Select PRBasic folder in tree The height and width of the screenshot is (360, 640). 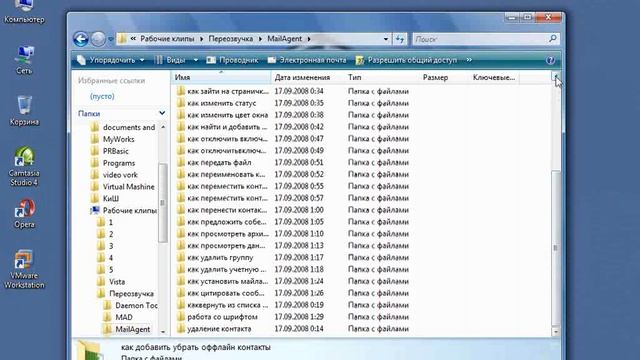coord(110,151)
